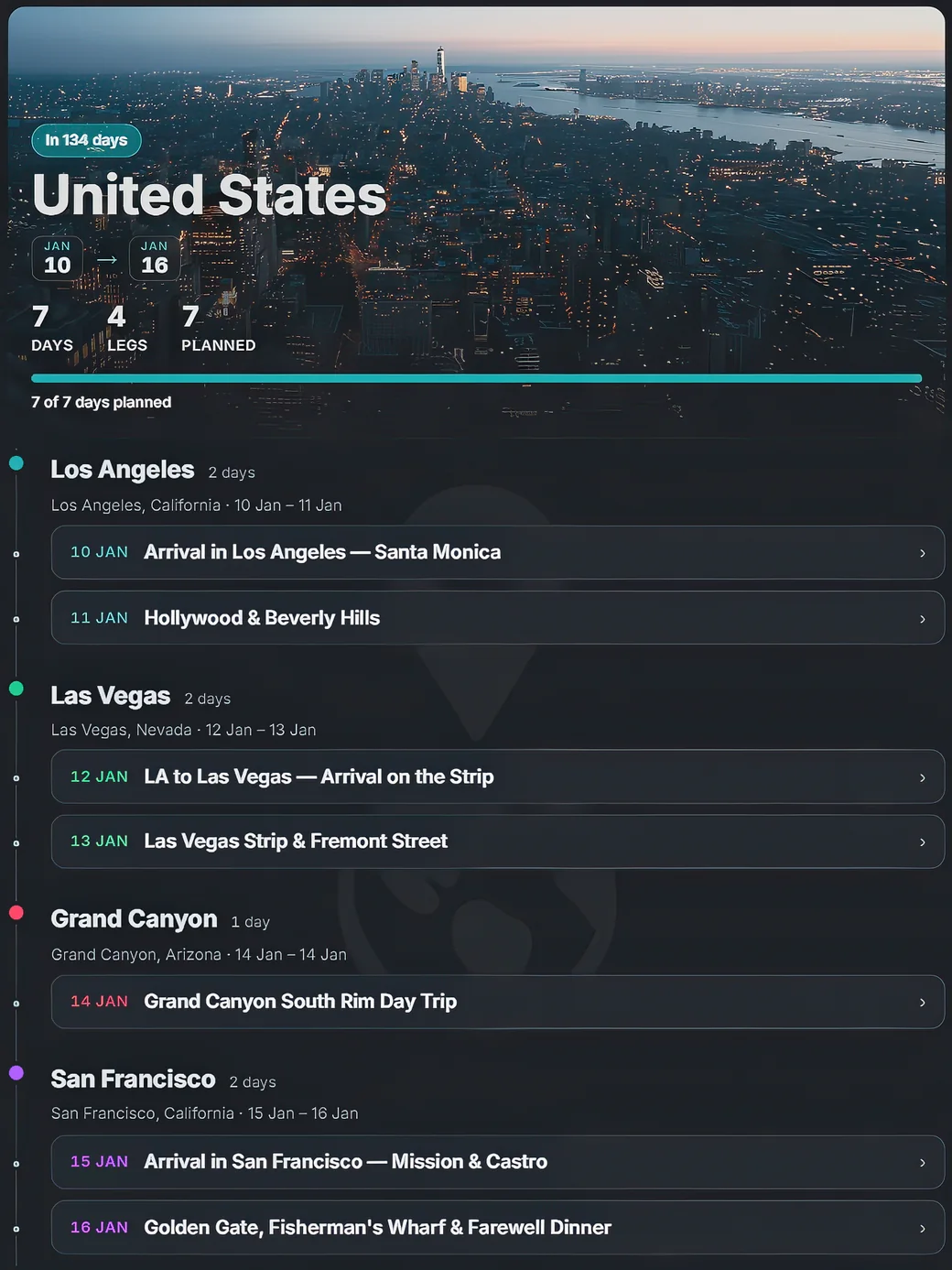Click the days planned progress bar

tap(476, 378)
